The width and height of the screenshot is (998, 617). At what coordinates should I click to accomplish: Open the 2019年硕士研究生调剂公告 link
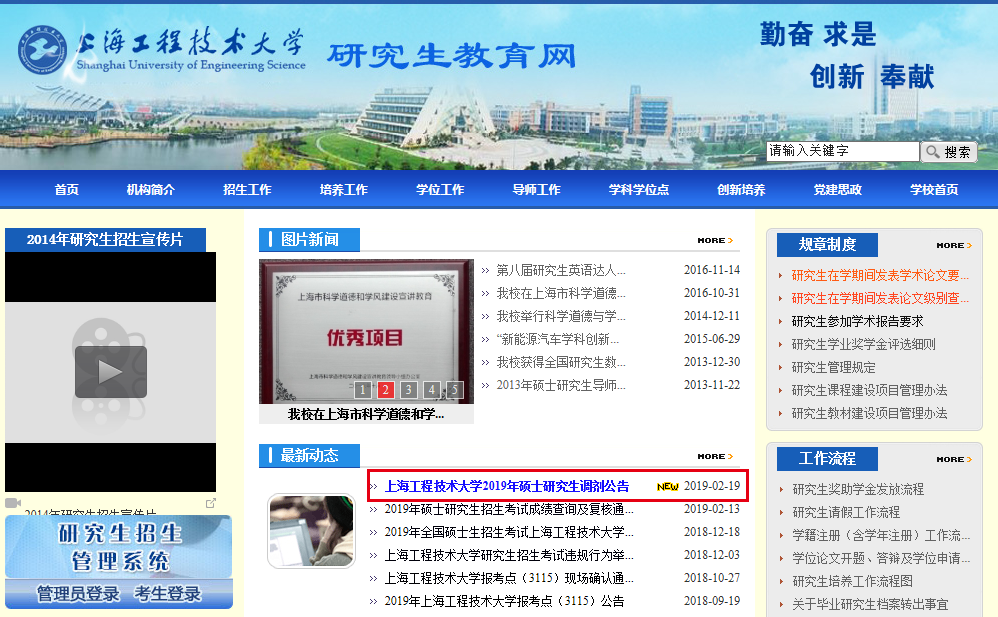pos(507,486)
